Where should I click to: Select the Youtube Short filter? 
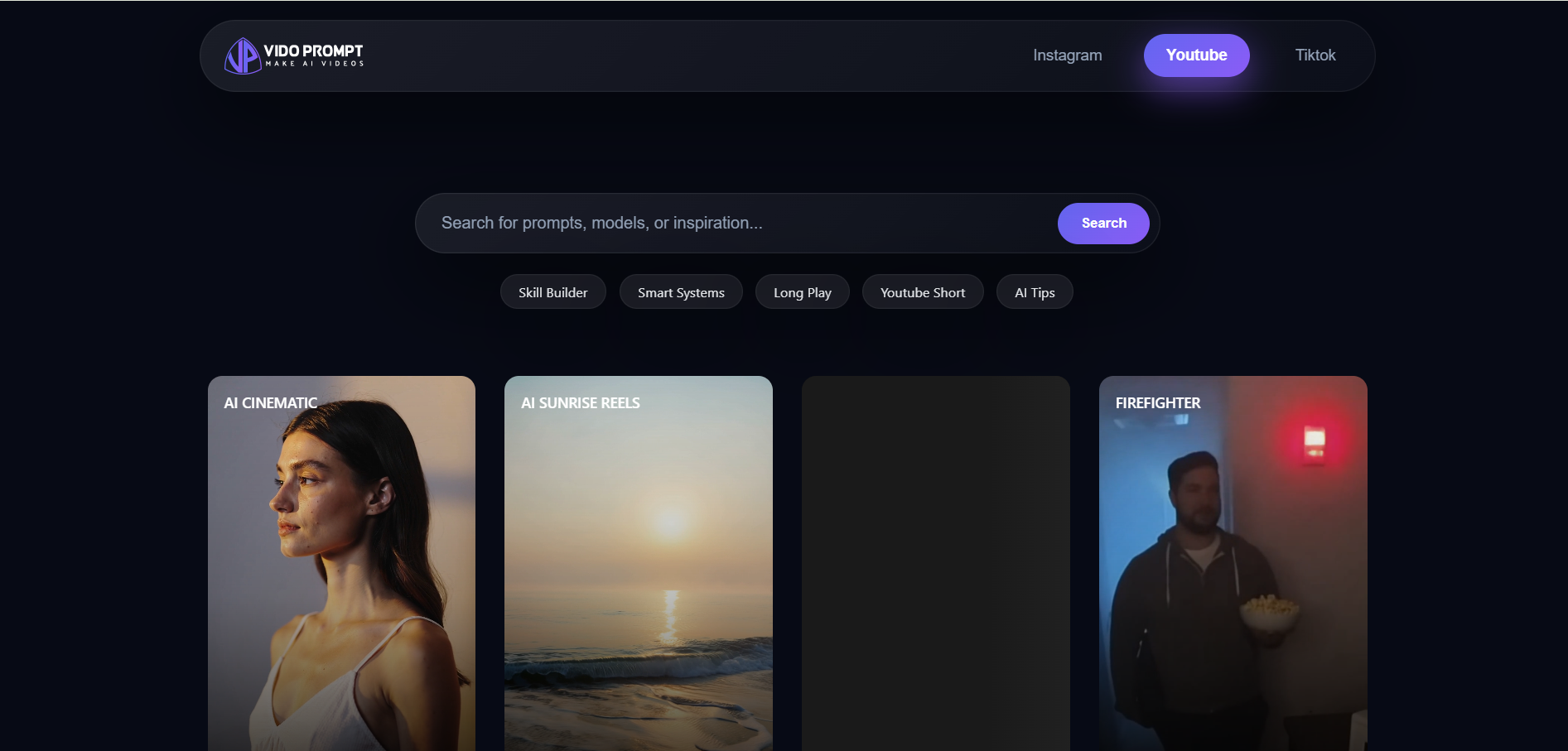[x=922, y=291]
